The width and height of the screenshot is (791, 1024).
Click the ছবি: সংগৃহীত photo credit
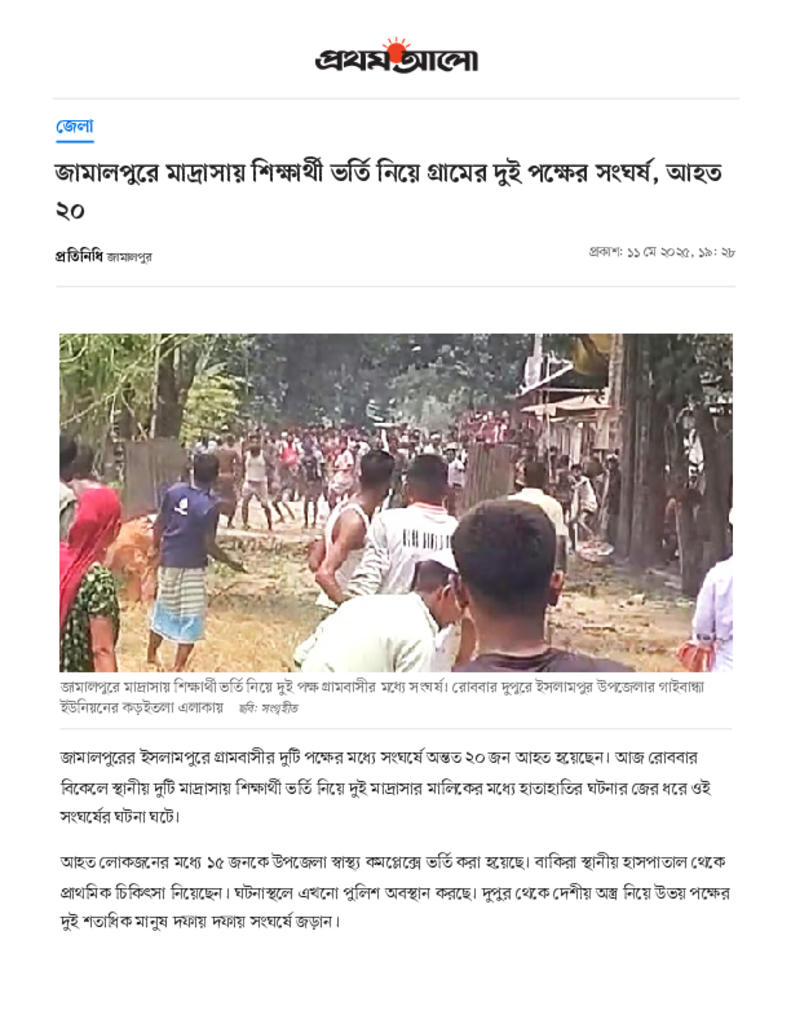point(269,708)
